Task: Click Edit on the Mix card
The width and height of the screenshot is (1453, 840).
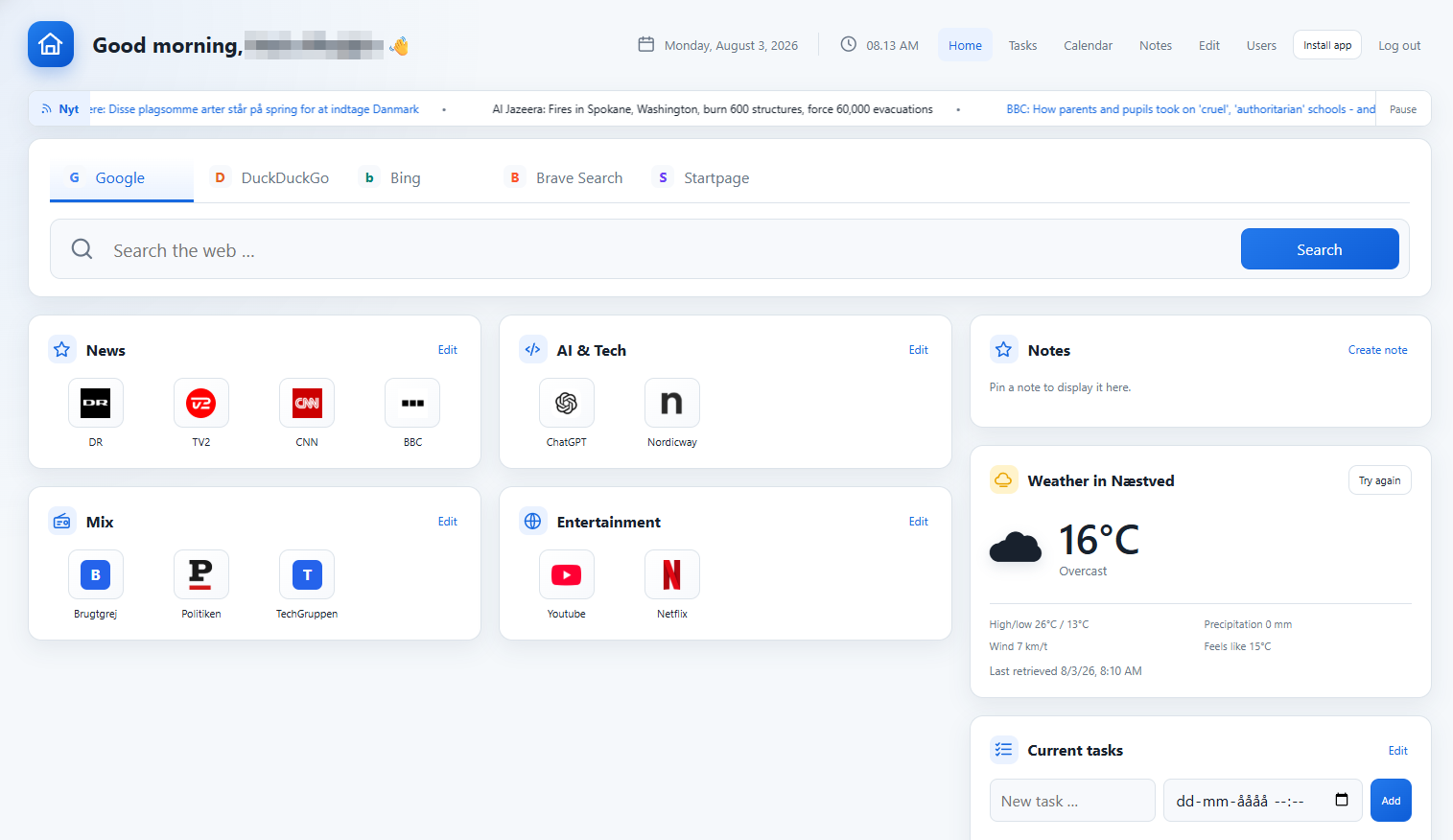Action: 448,522
